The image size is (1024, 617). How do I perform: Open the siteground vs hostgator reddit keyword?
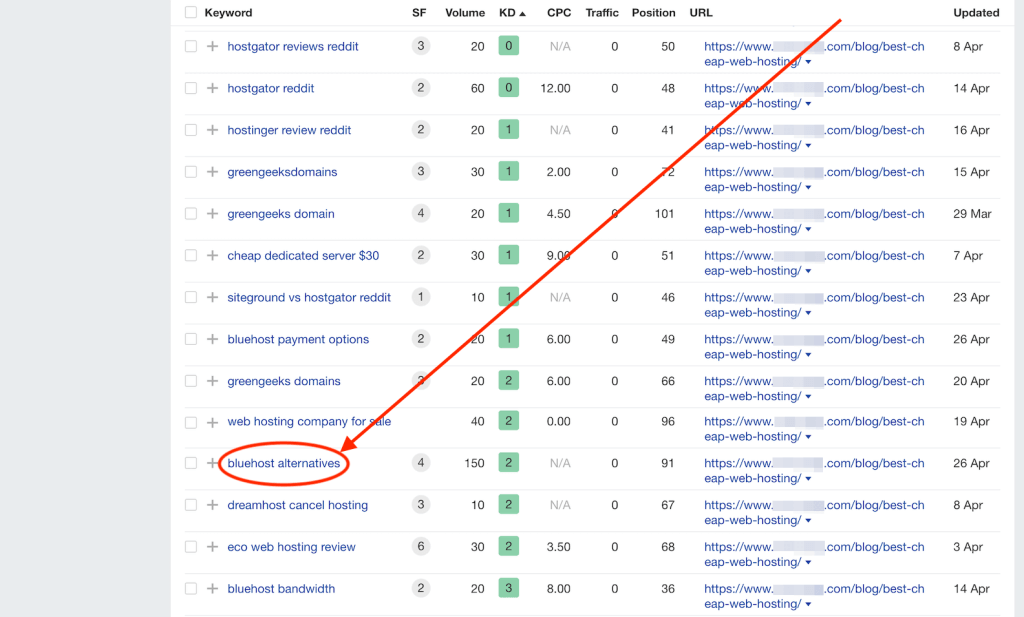(309, 297)
